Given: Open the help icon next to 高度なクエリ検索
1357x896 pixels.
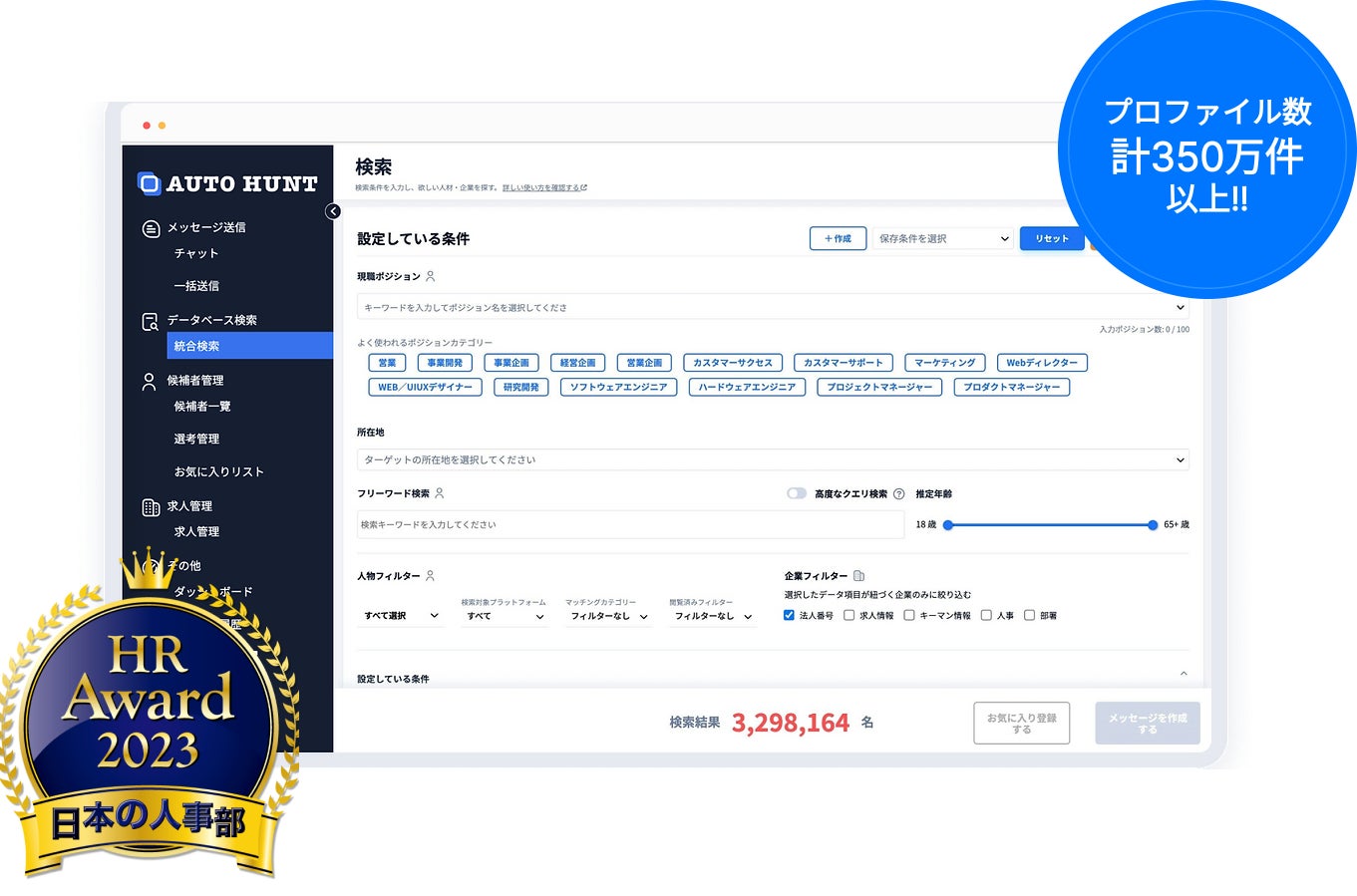Looking at the screenshot, I should (898, 494).
